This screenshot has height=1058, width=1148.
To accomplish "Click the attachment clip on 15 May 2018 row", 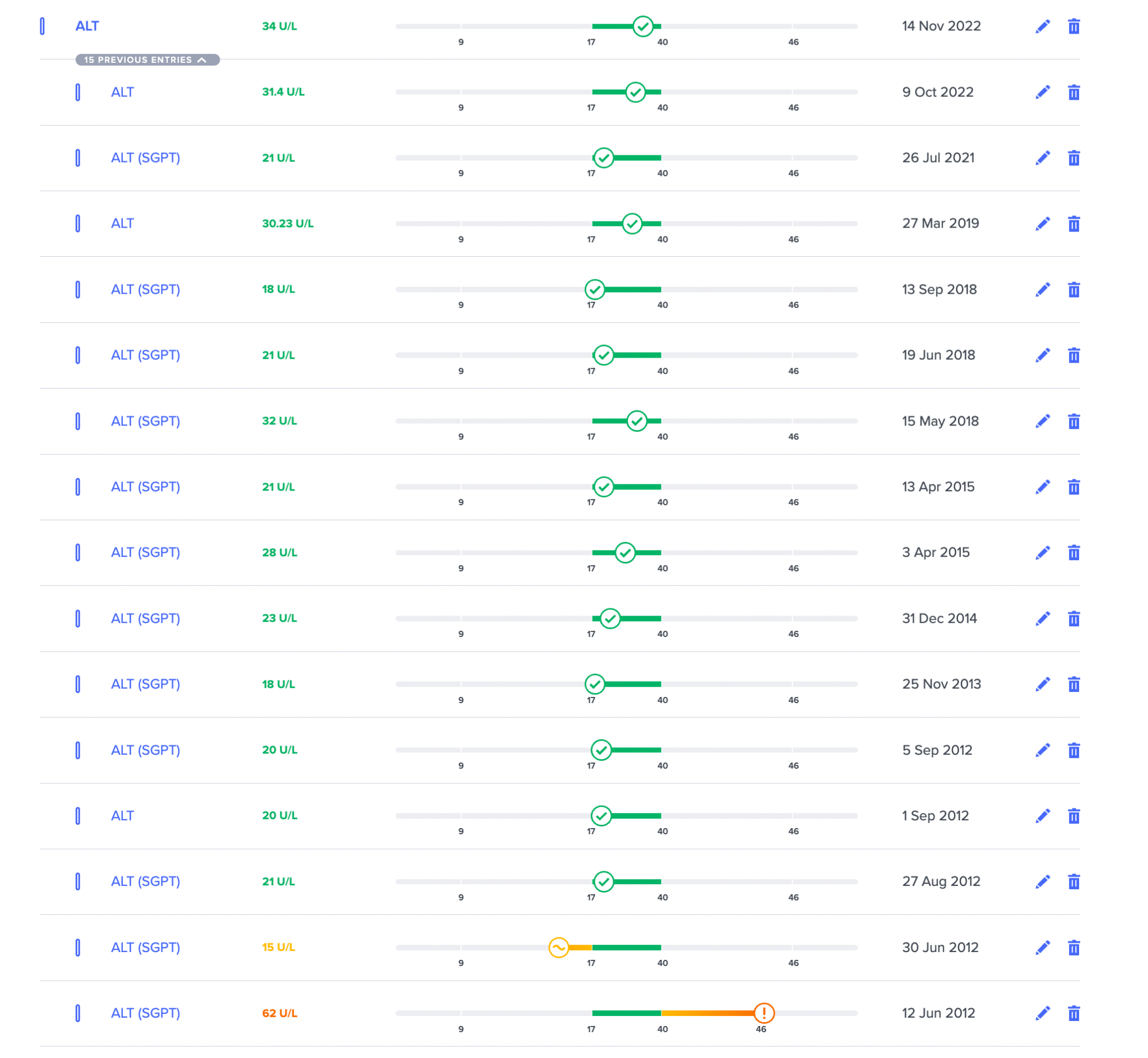I will pos(78,422).
